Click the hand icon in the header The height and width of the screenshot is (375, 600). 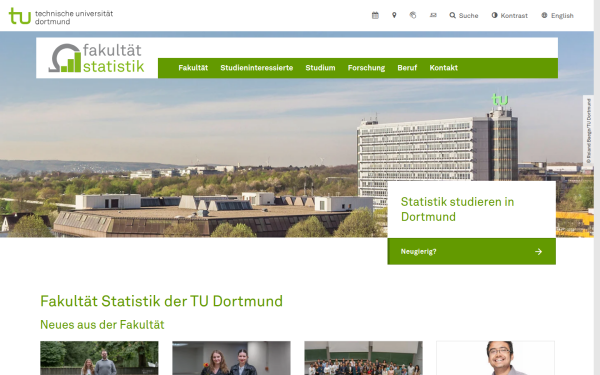click(413, 15)
